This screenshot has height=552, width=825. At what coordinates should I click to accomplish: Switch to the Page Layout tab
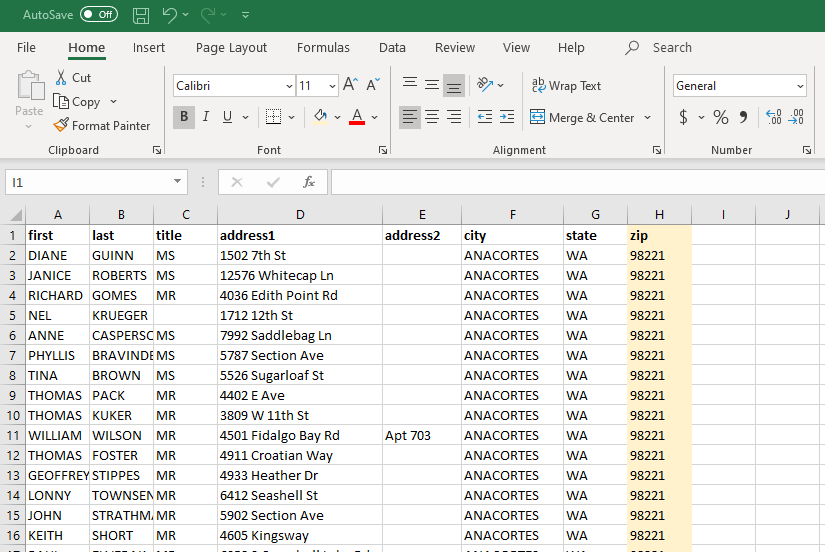coord(232,48)
